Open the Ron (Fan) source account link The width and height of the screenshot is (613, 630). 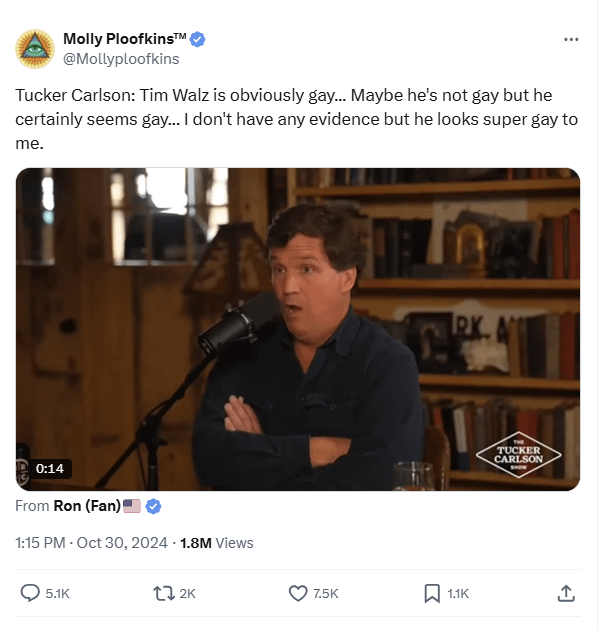point(87,506)
